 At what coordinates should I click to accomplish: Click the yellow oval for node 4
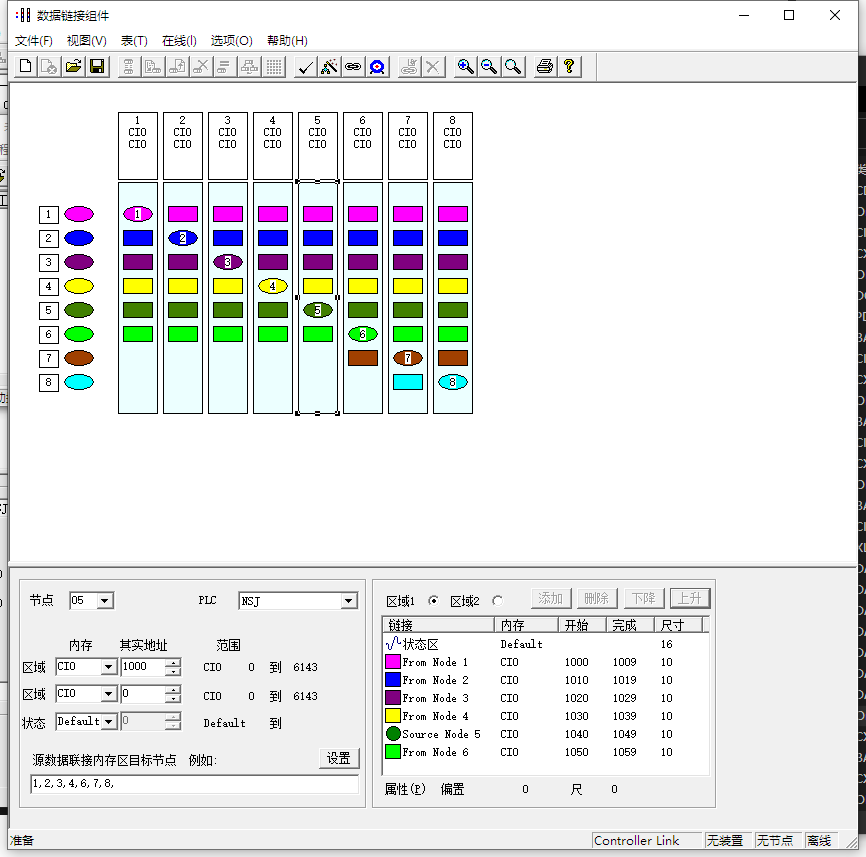pyautogui.click(x=79, y=286)
